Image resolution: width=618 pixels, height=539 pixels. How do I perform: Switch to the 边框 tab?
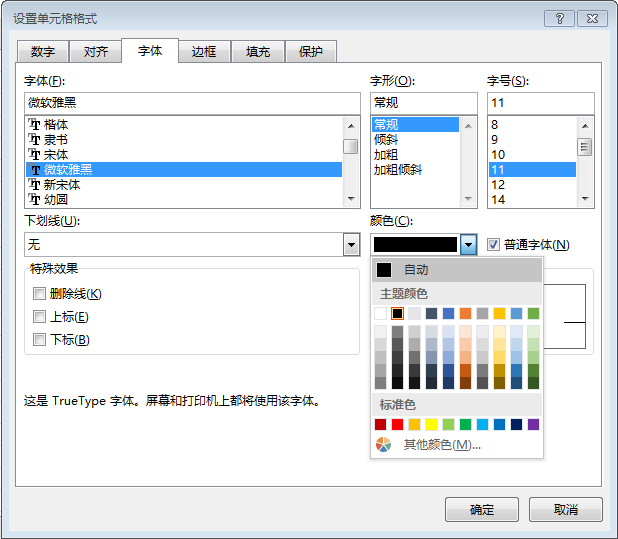[x=204, y=52]
